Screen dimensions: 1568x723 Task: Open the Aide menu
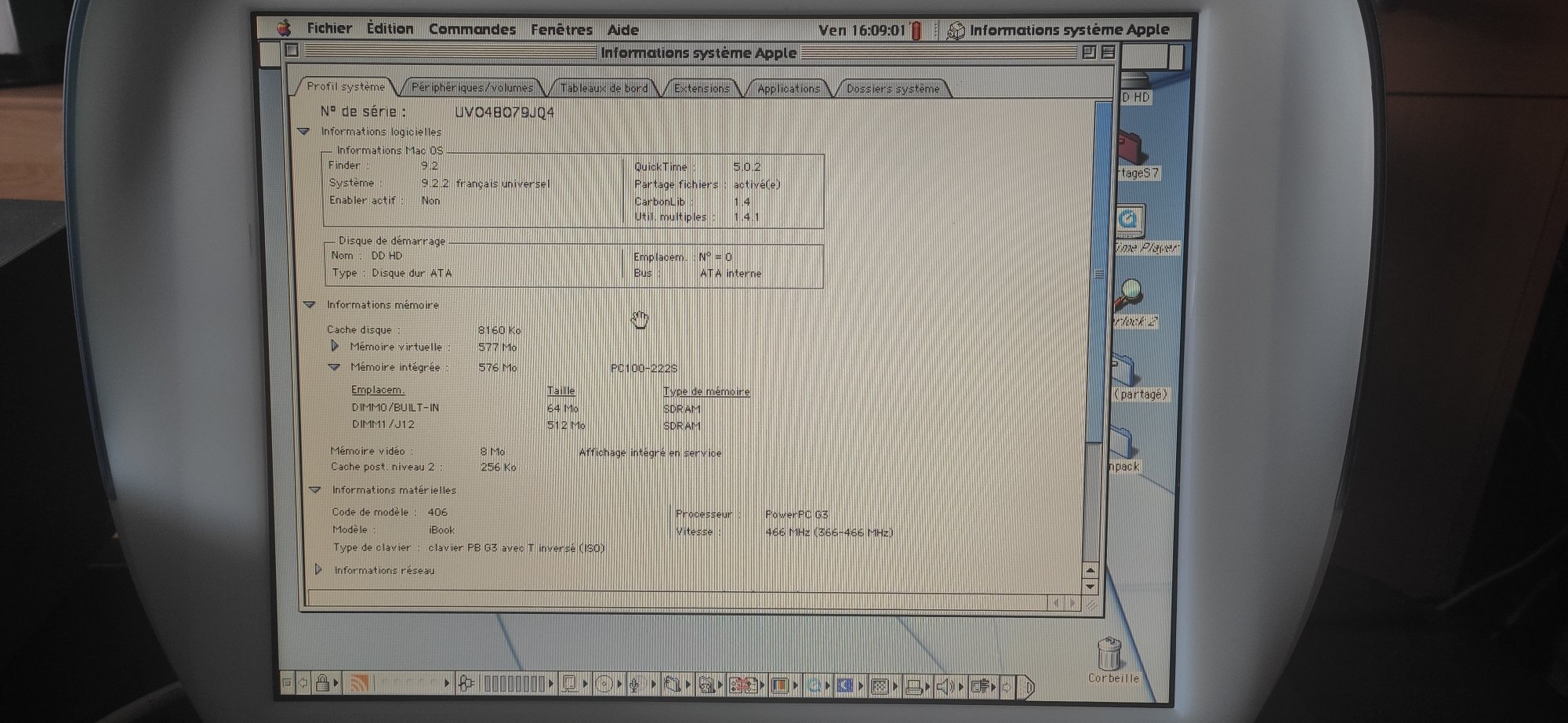pyautogui.click(x=622, y=30)
